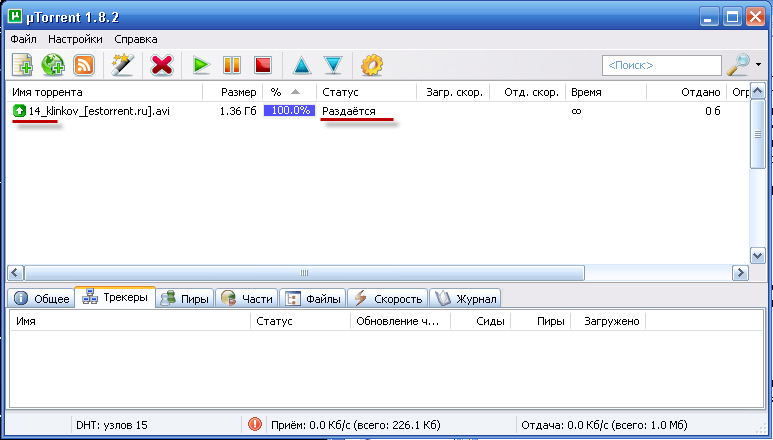Sort by Отд. скор. column header
The width and height of the screenshot is (773, 440).
pos(527,92)
